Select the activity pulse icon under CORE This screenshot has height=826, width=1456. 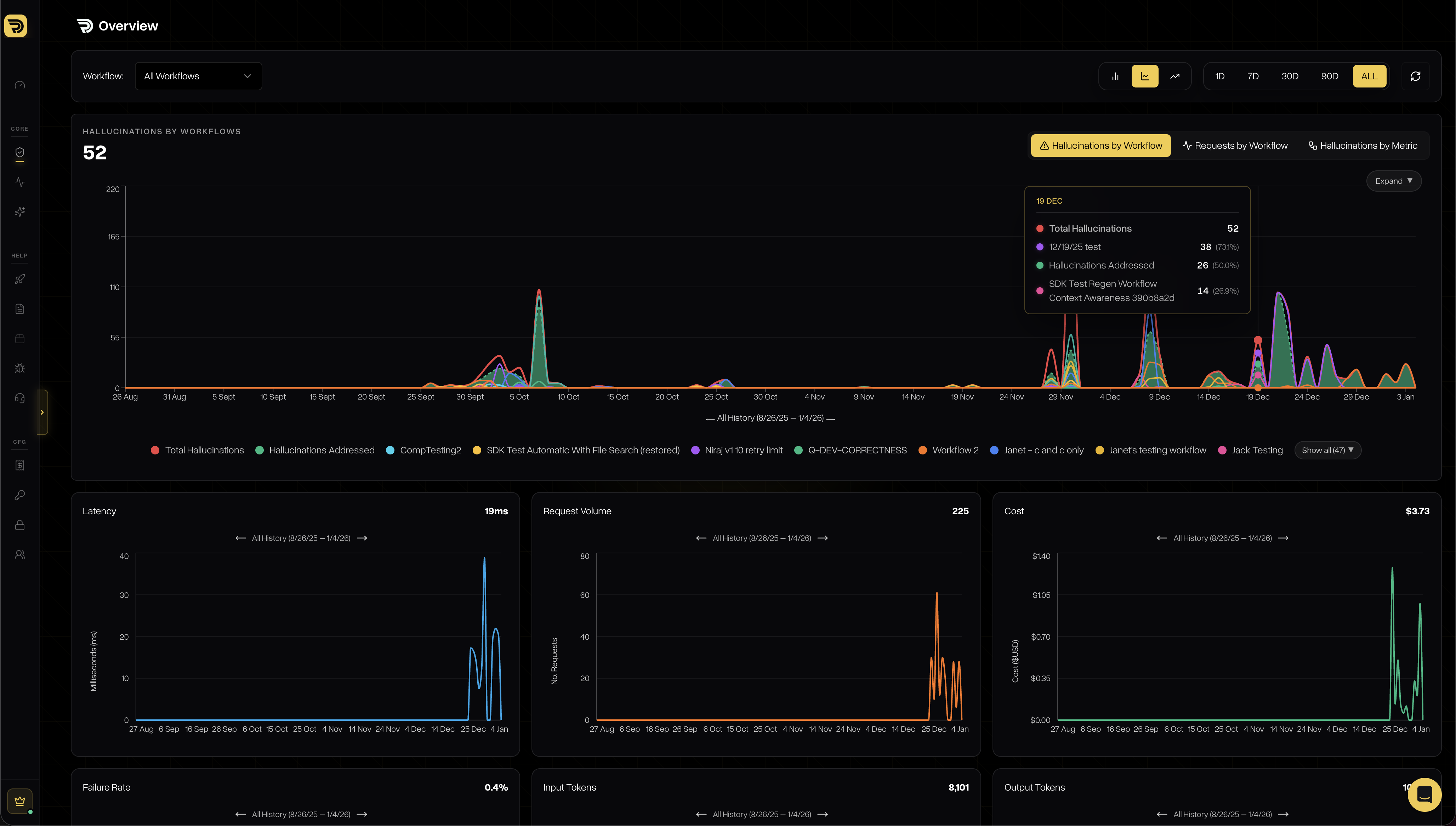click(19, 182)
